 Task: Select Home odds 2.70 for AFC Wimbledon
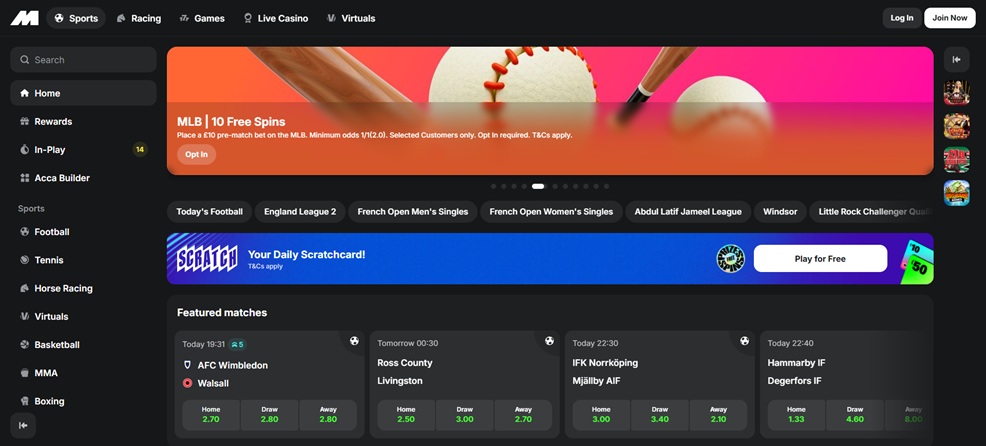(211, 415)
